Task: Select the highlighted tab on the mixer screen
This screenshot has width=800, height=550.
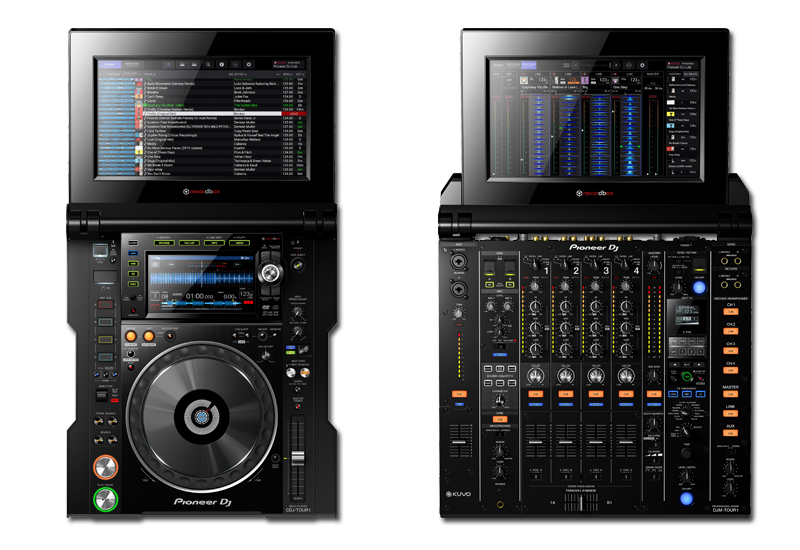Action: pyautogui.click(x=529, y=65)
